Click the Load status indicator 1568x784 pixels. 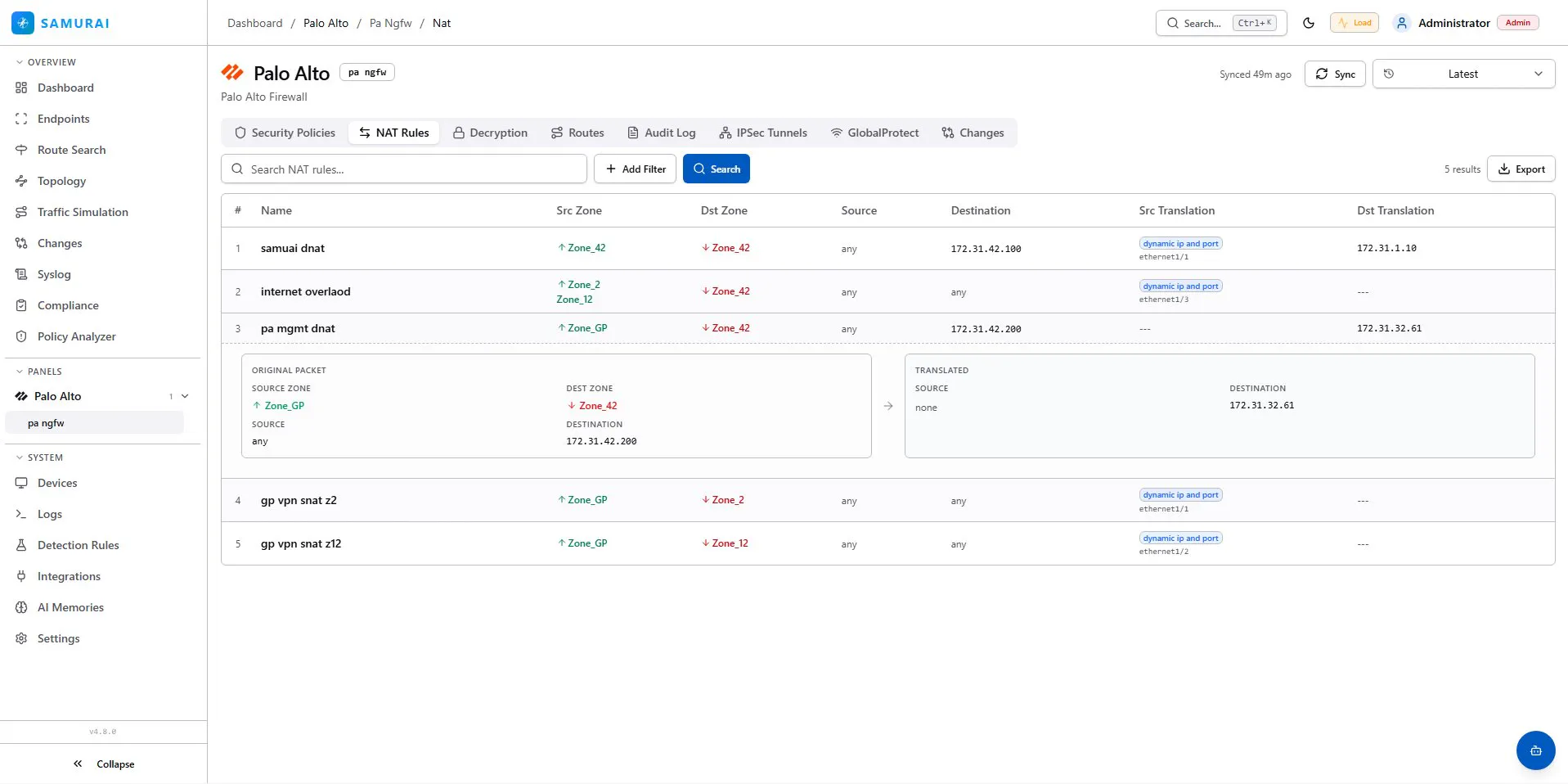tap(1355, 23)
